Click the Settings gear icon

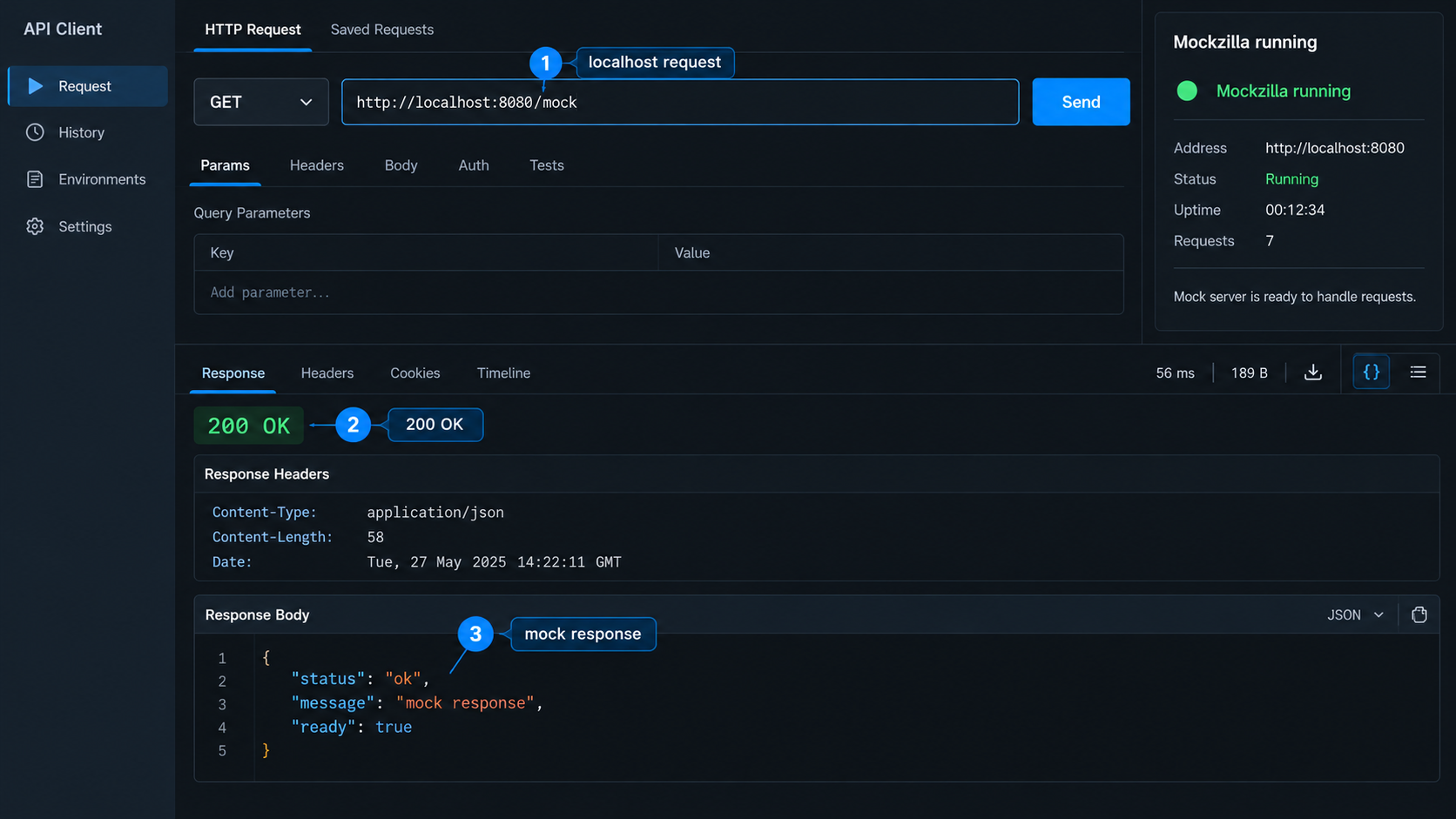click(x=35, y=226)
